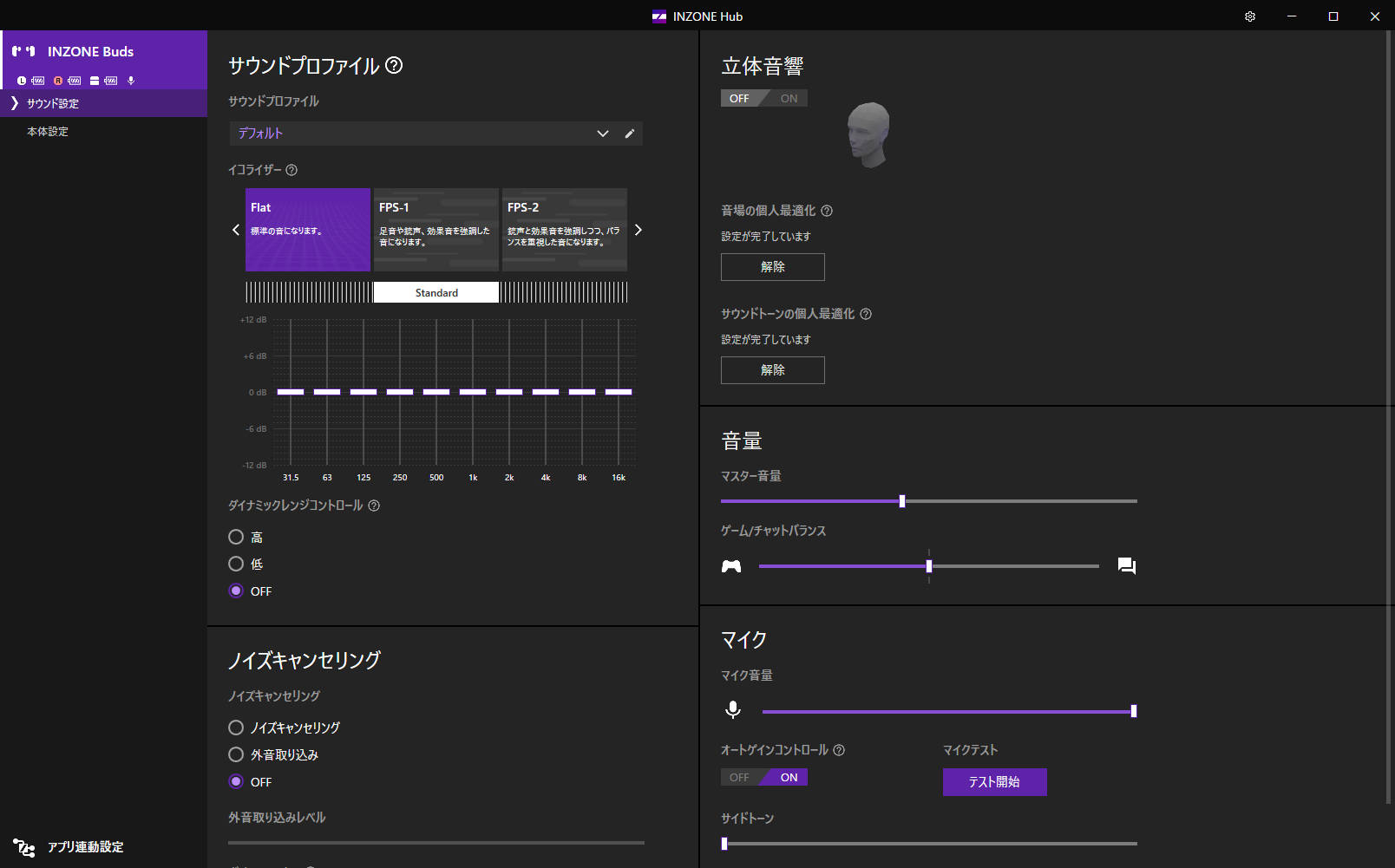1395x868 pixels.
Task: Click the 4k equalizer band handle
Action: [x=546, y=392]
